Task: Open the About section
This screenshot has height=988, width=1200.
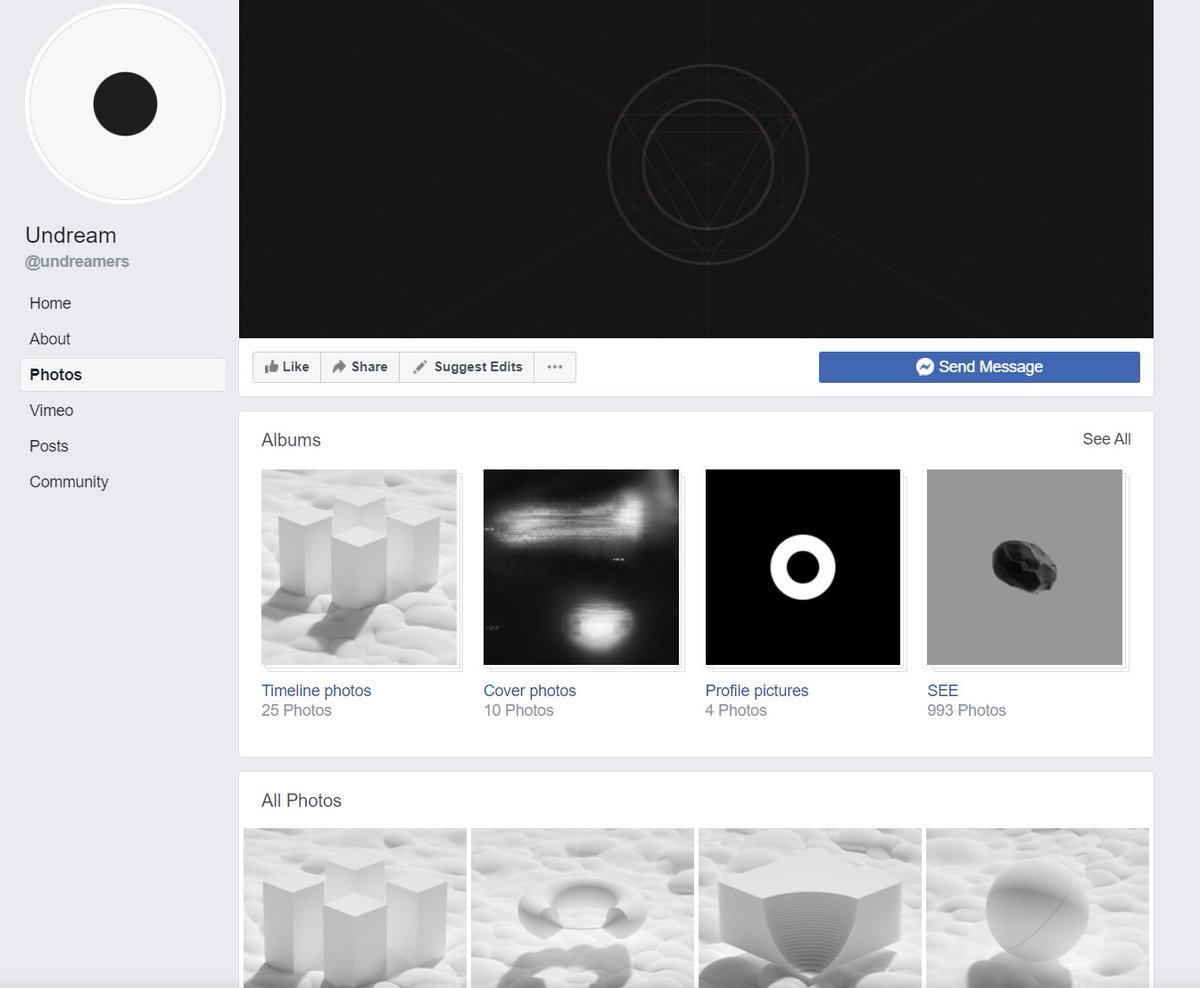Action: [50, 339]
